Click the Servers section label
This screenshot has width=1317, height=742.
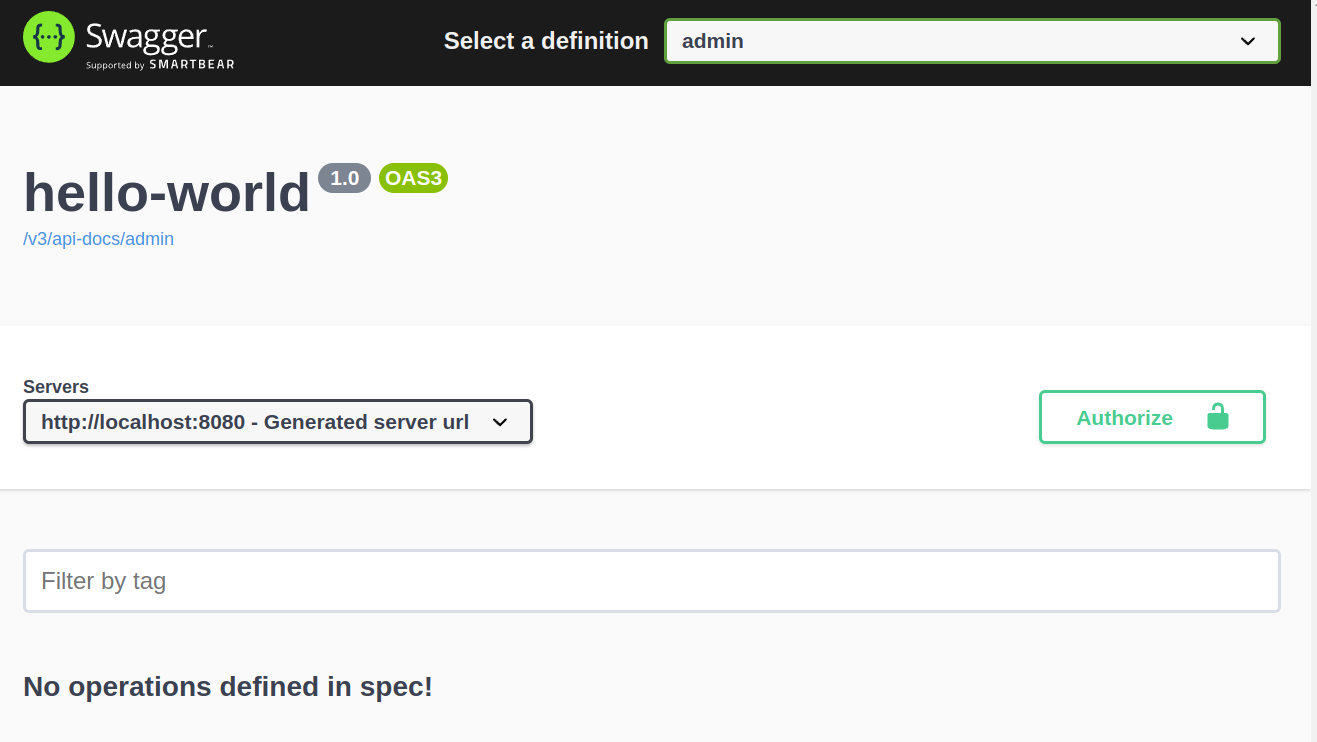(x=56, y=386)
